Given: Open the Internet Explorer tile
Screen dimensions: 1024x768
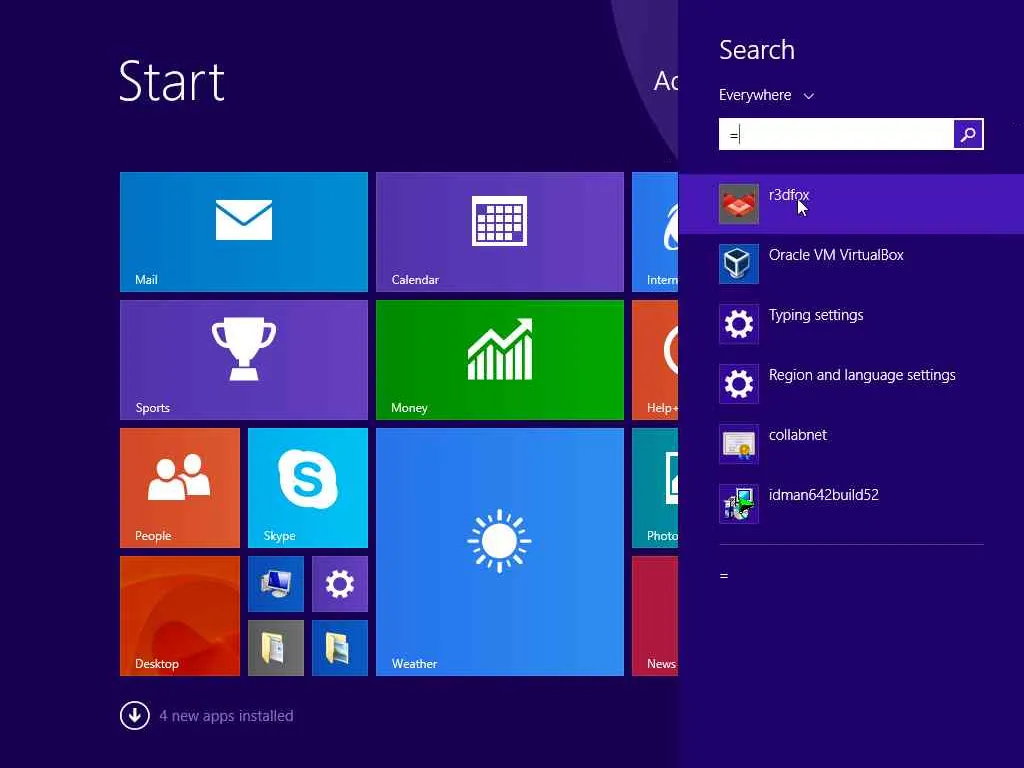Looking at the screenshot, I should tap(655, 232).
